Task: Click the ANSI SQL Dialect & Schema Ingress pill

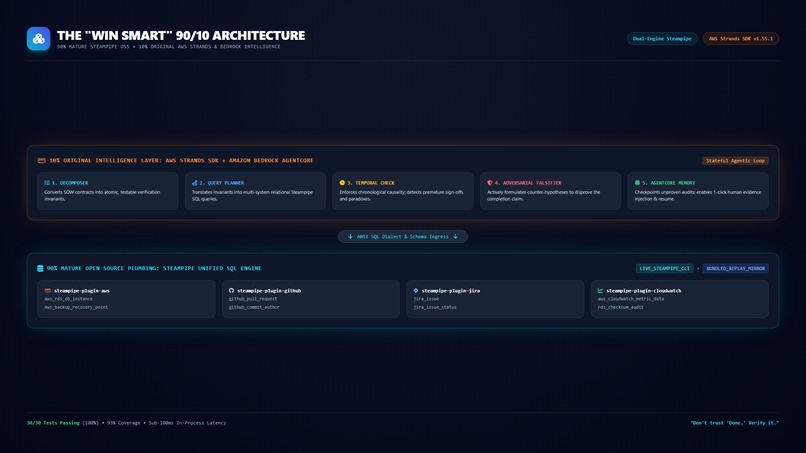Action: point(403,237)
